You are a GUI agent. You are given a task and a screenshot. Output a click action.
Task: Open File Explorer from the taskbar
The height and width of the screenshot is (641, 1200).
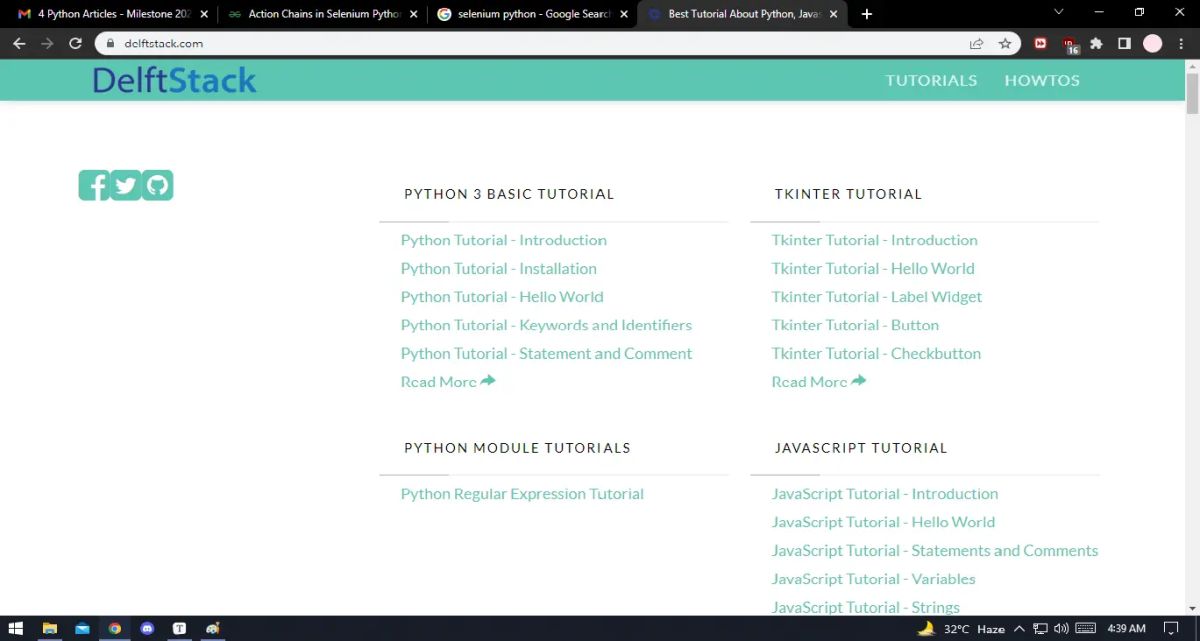[50, 628]
